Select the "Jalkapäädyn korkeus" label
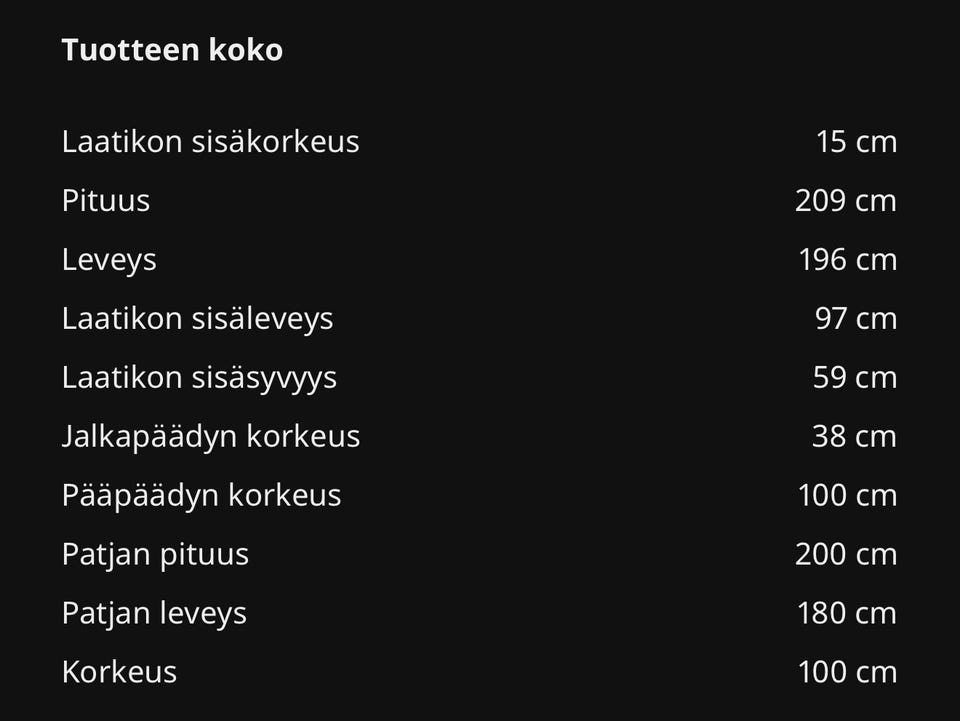This screenshot has height=721, width=960. click(x=211, y=436)
